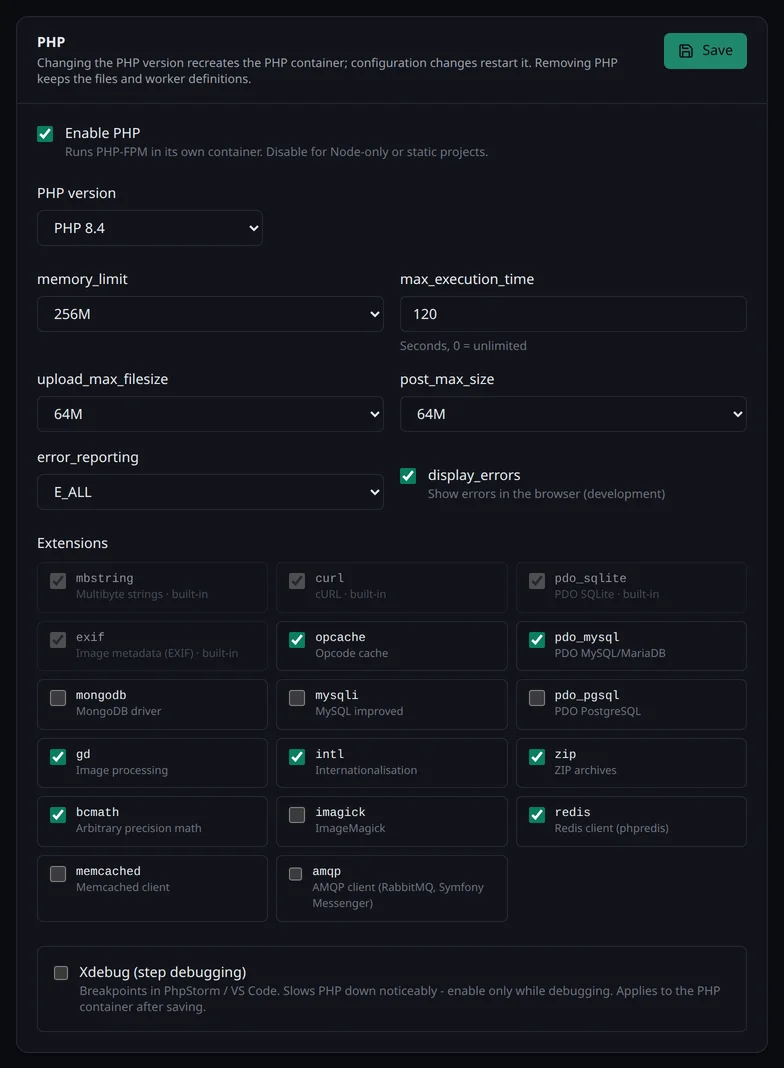784x1068 pixels.
Task: Open the upload_max_filesize dropdown
Action: point(210,414)
